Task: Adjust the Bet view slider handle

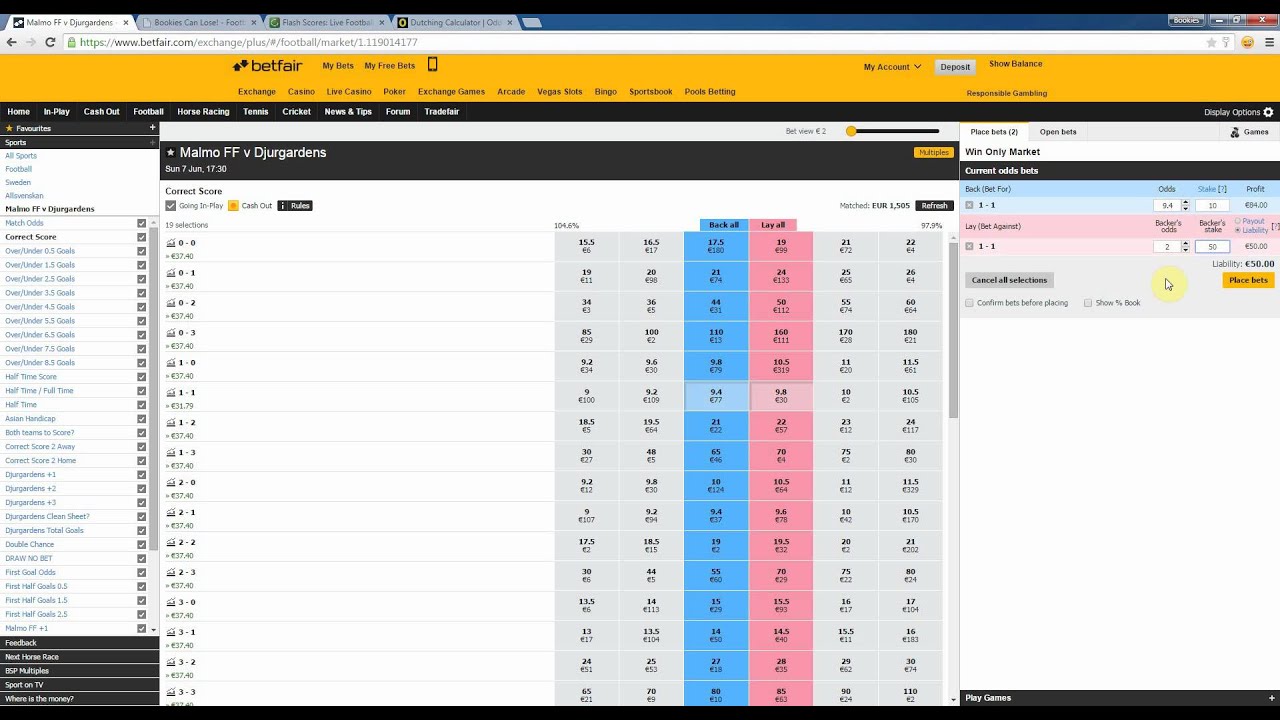Action: click(x=851, y=131)
